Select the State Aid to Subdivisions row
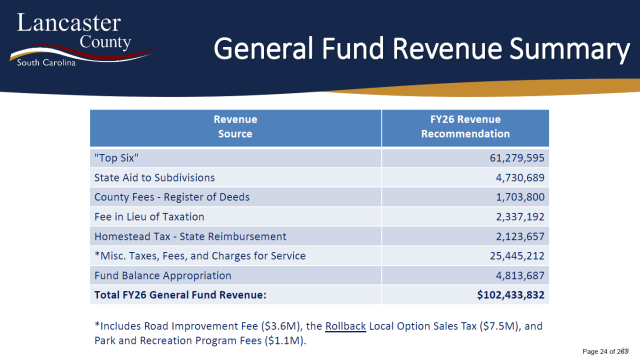 (320, 178)
